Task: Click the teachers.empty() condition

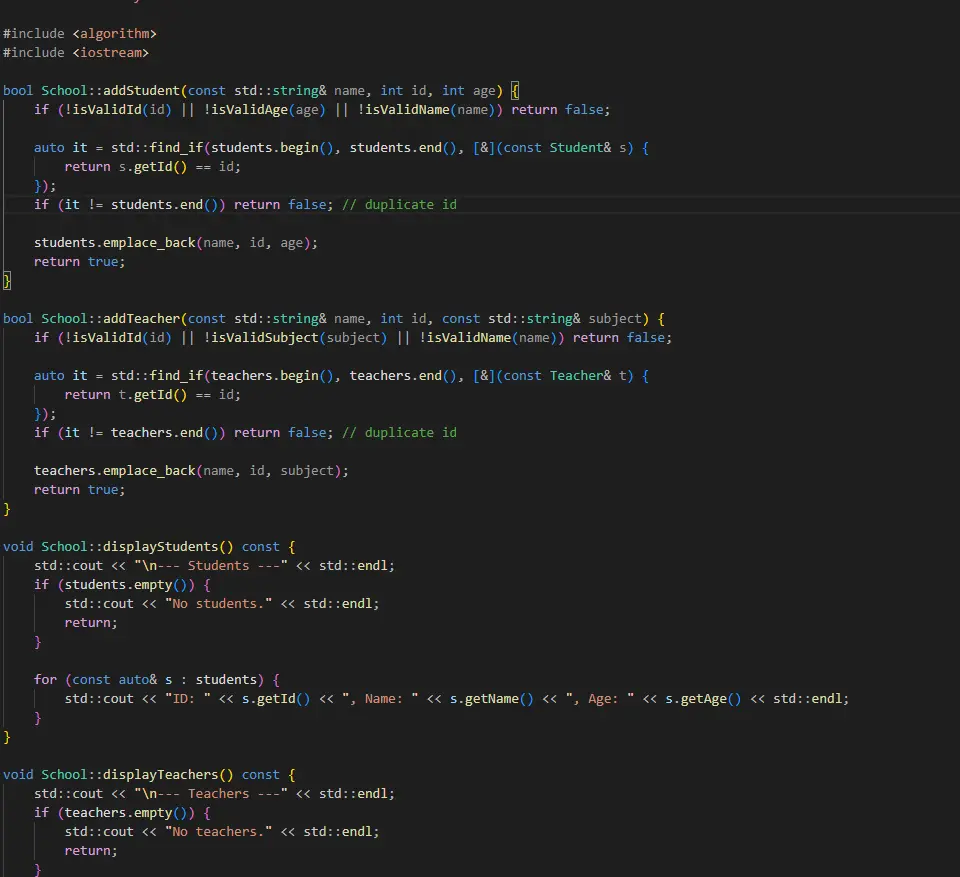Action: point(126,812)
